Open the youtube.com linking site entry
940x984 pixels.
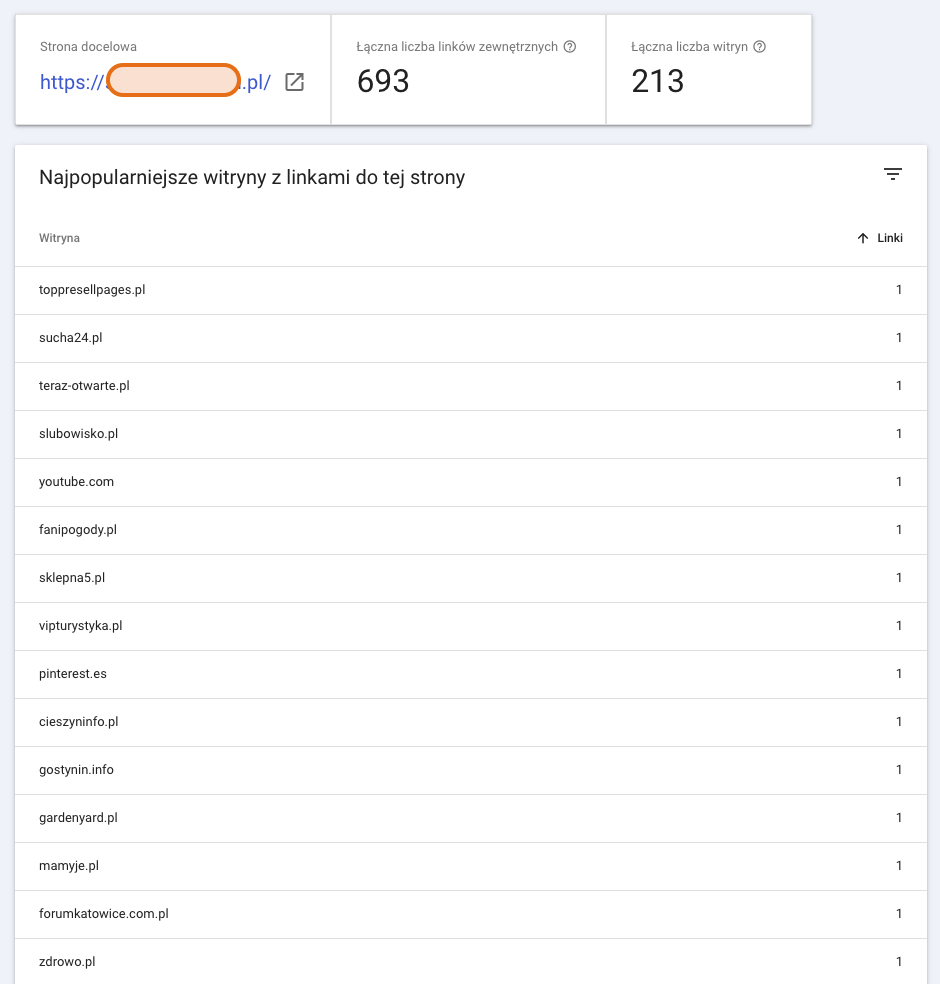click(x=76, y=482)
